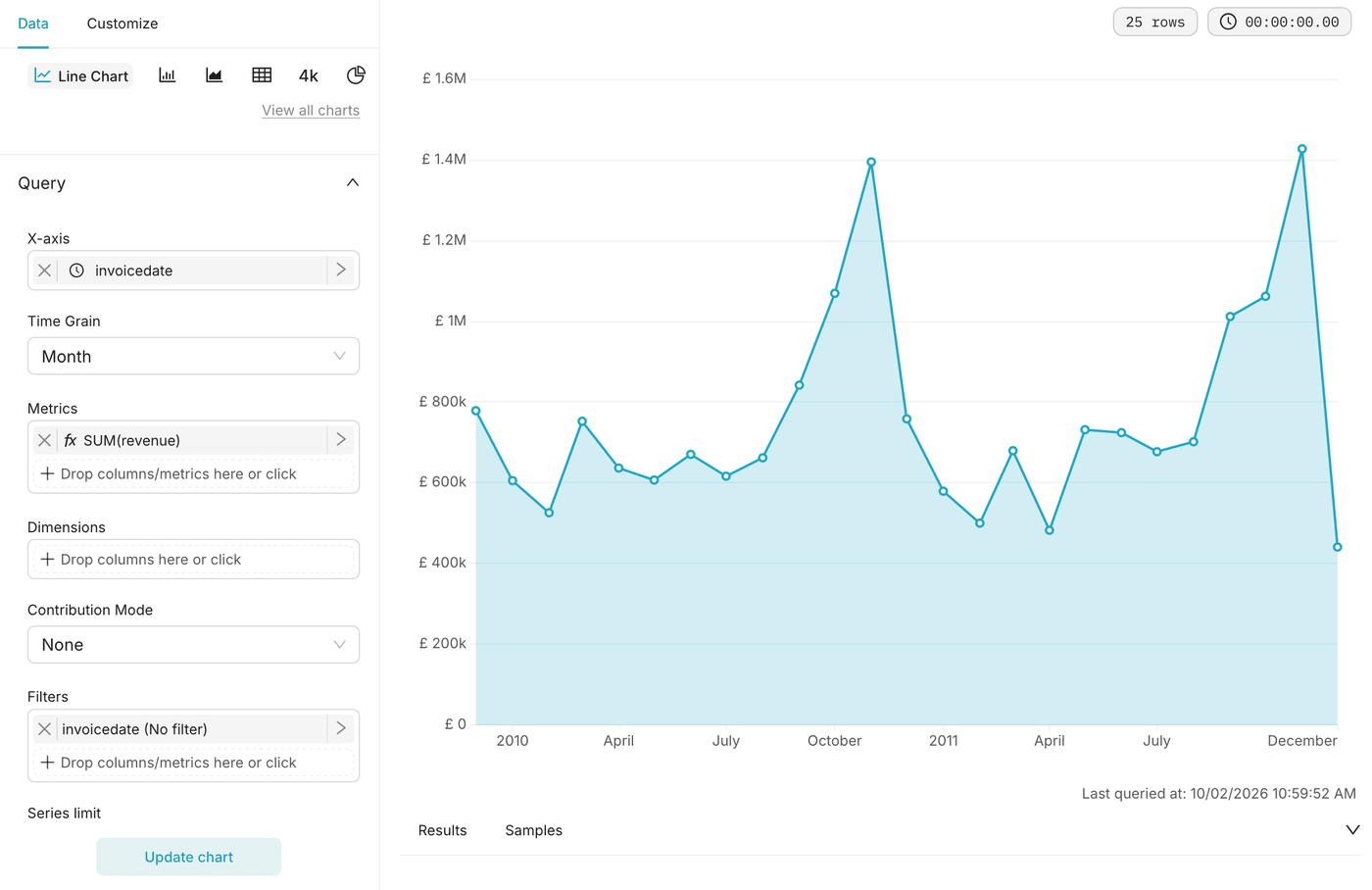Open SUM(revenue) metric options arrow
The width and height of the screenshot is (1372, 890).
(x=341, y=440)
